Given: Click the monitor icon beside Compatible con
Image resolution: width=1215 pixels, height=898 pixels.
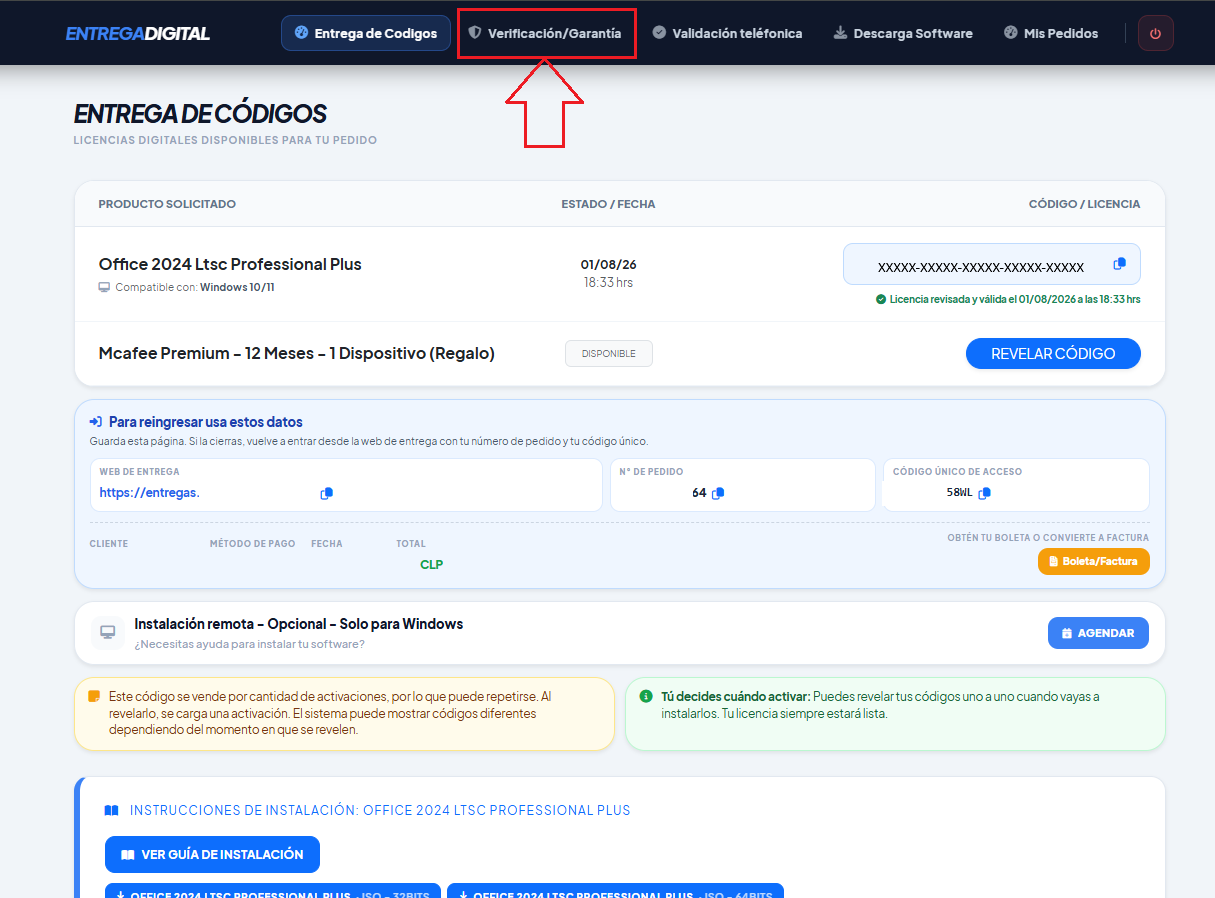Looking at the screenshot, I should pos(104,287).
